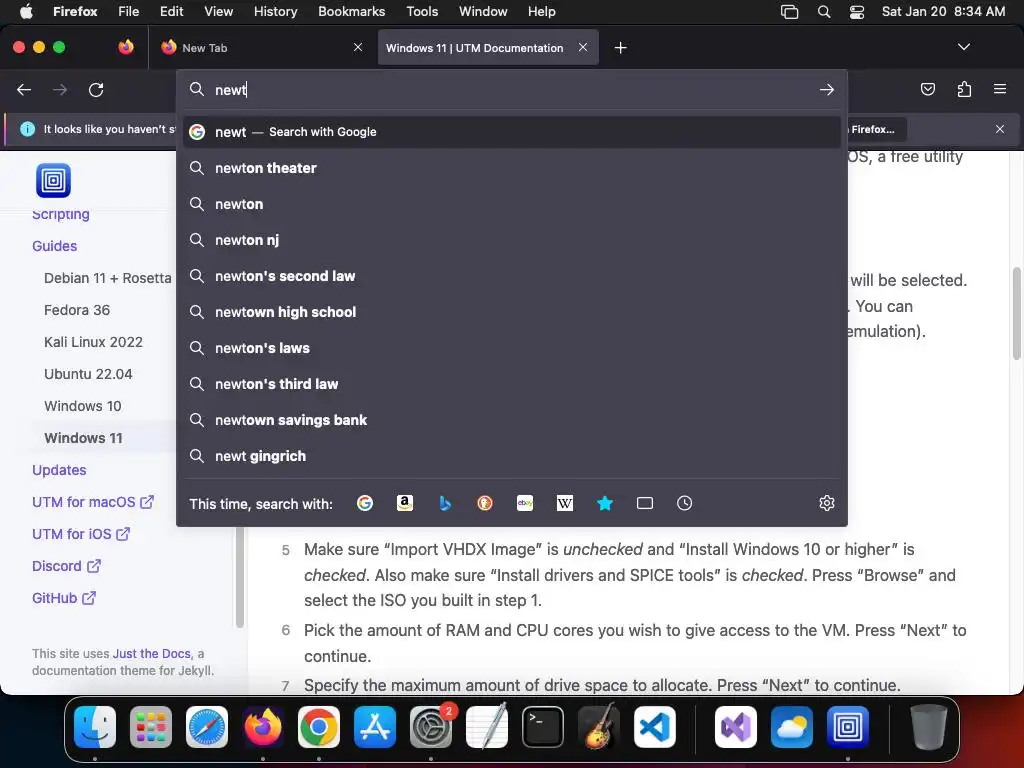Click the Go arrow in address bar
The image size is (1024, 768).
point(827,89)
